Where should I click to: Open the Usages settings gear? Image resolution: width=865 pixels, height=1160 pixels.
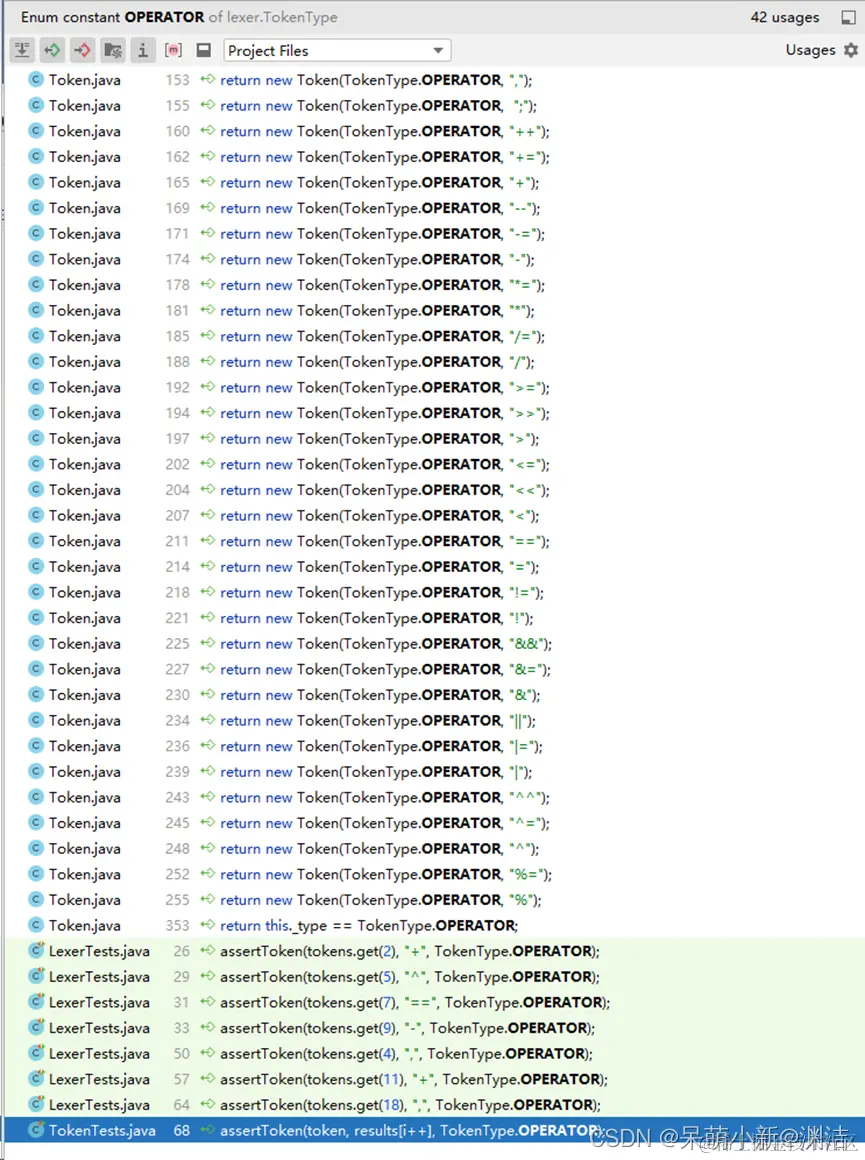point(851,50)
